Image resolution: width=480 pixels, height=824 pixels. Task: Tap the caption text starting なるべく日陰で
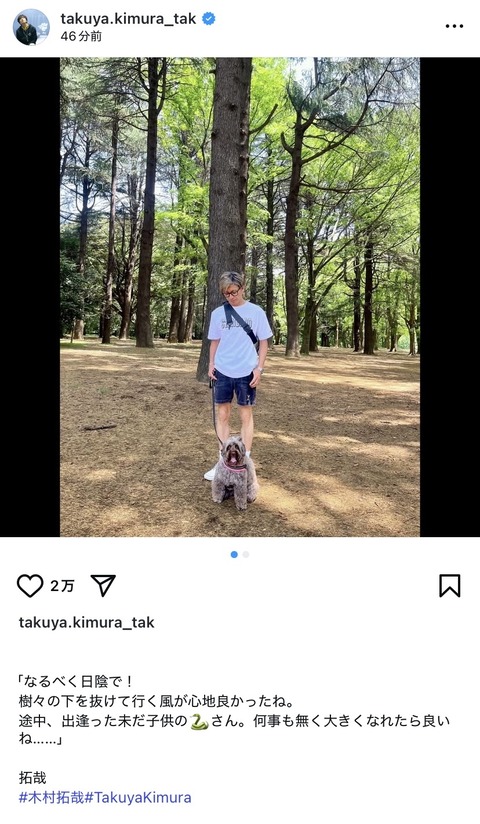point(234,710)
